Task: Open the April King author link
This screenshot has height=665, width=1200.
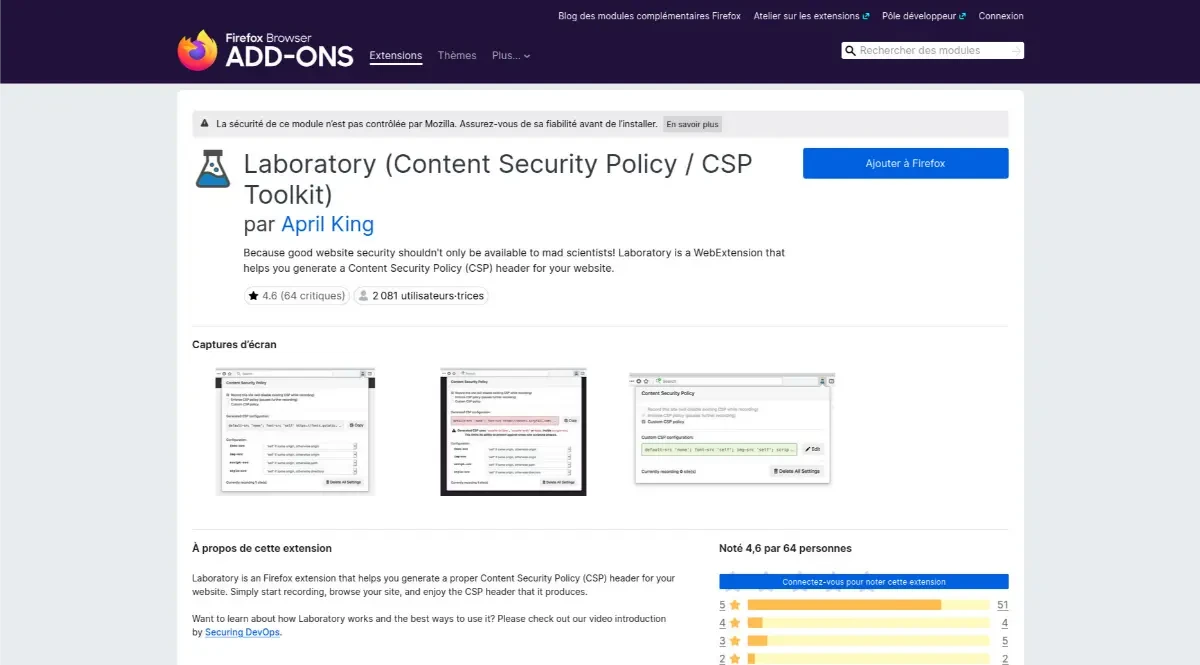Action: (327, 224)
